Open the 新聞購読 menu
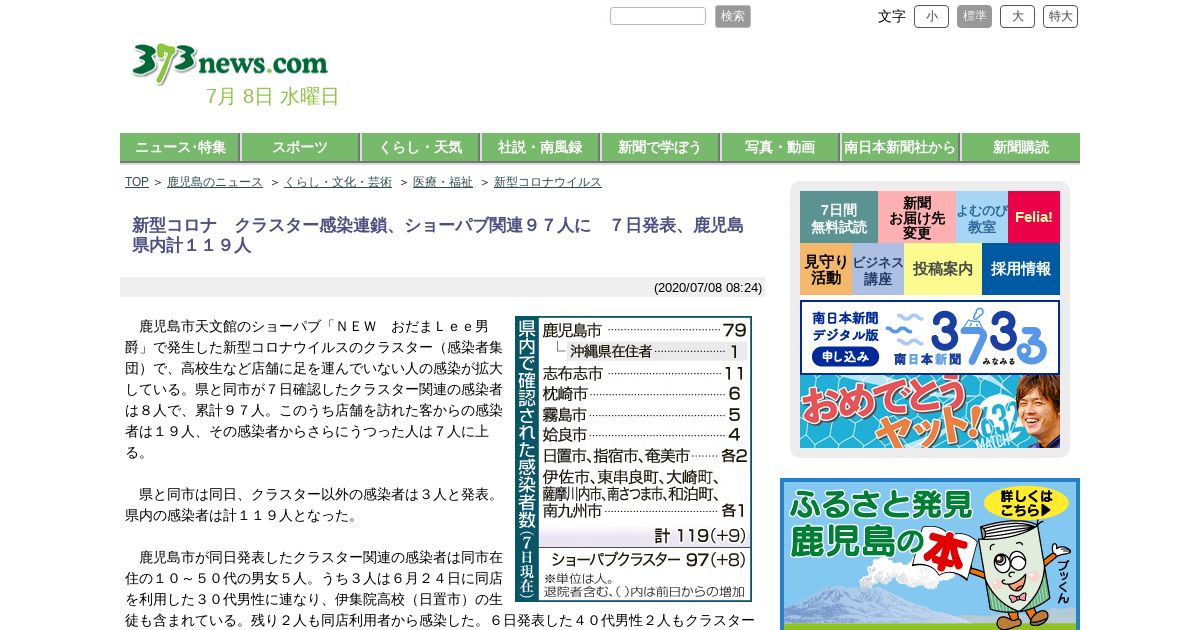Viewport: 1200px width, 630px height. [x=1020, y=147]
